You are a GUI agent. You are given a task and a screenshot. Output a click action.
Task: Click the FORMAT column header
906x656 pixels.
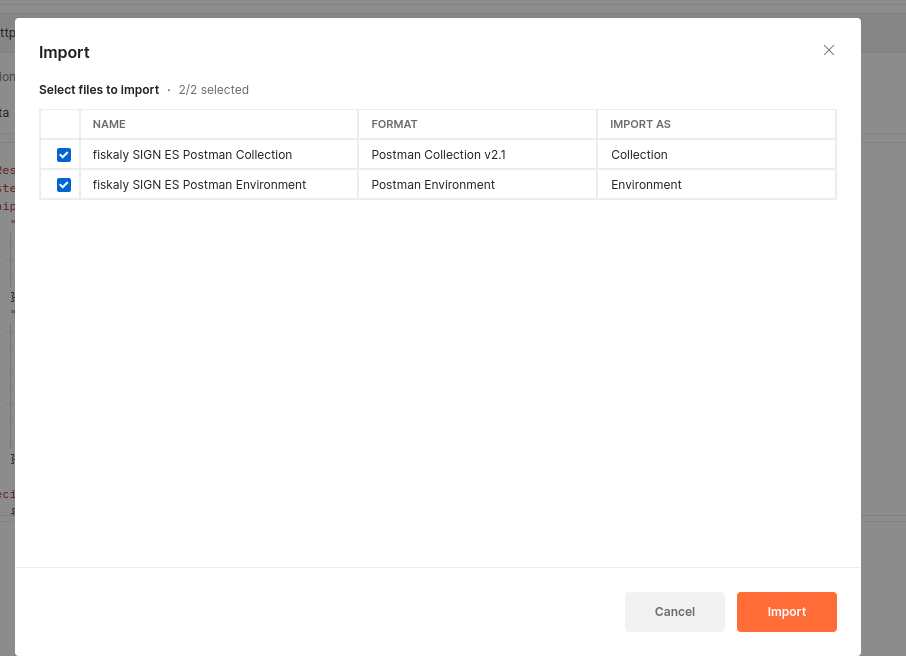pyautogui.click(x=394, y=124)
